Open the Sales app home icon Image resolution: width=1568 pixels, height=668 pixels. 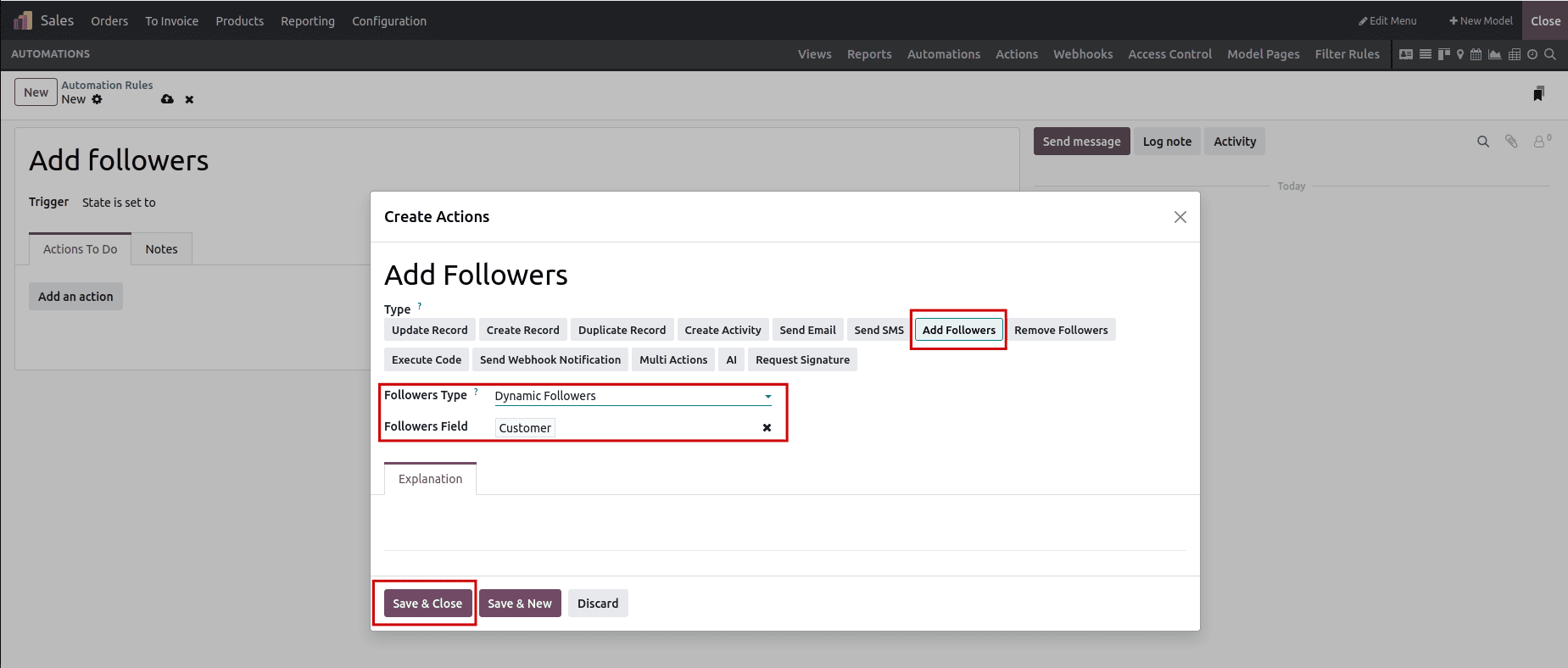(23, 20)
